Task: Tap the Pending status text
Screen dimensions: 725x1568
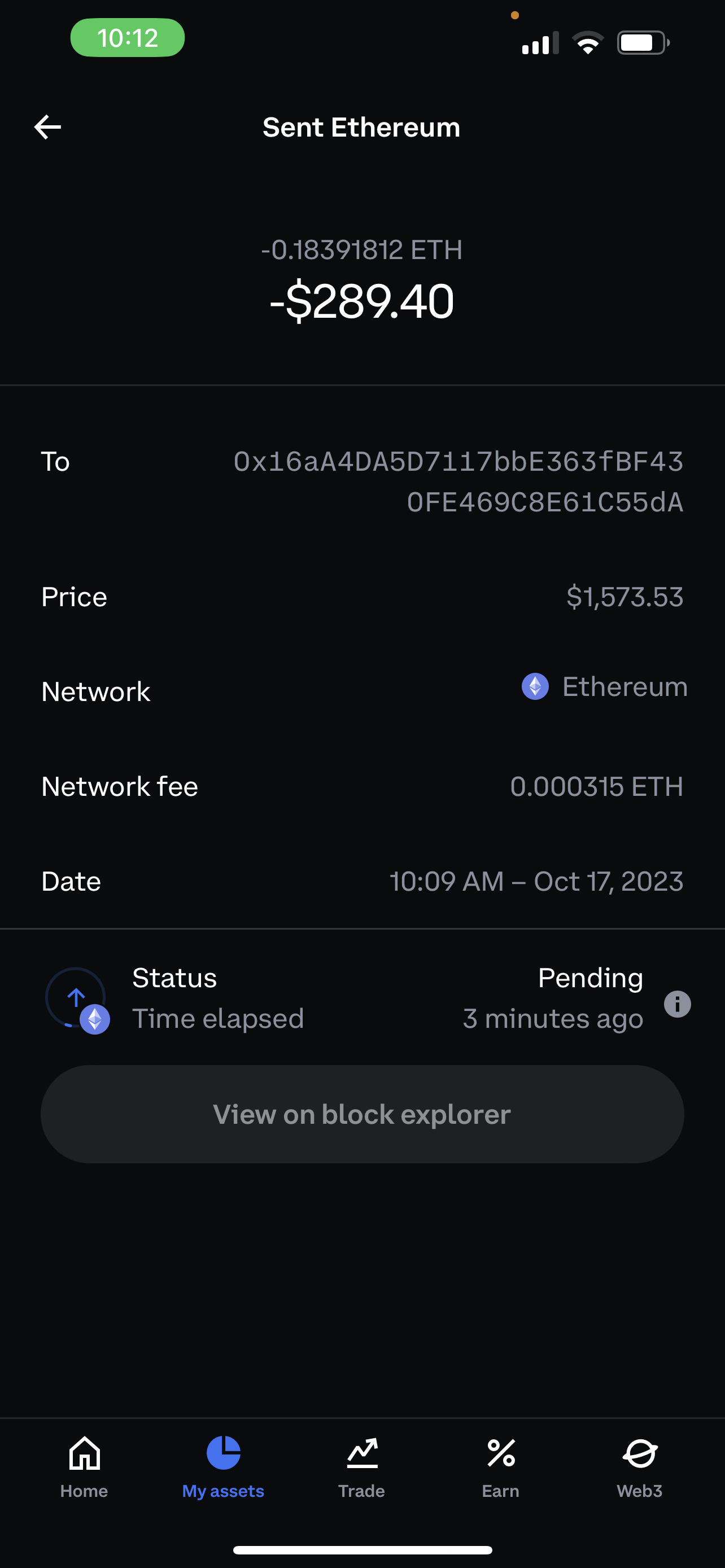Action: (590, 978)
